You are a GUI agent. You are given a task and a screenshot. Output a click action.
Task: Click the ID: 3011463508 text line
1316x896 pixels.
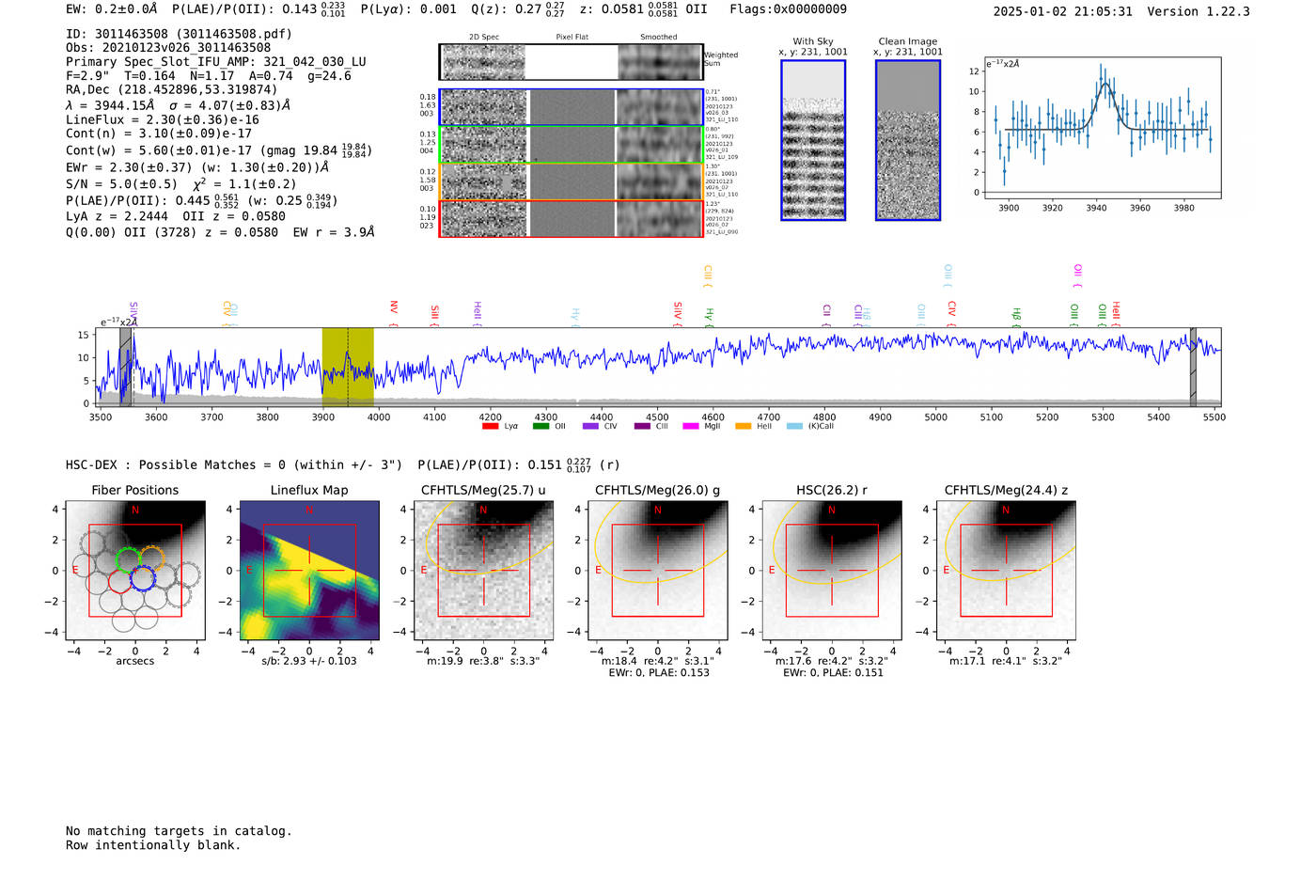(179, 34)
